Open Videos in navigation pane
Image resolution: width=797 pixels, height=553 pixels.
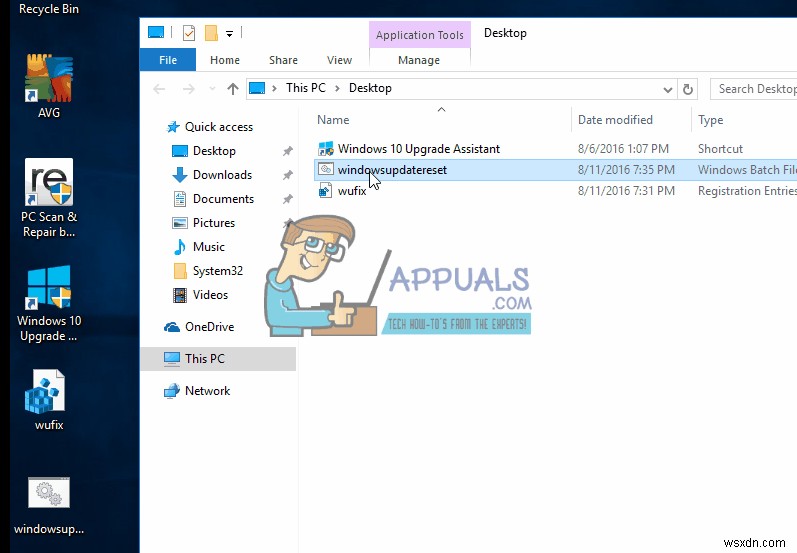(x=210, y=295)
